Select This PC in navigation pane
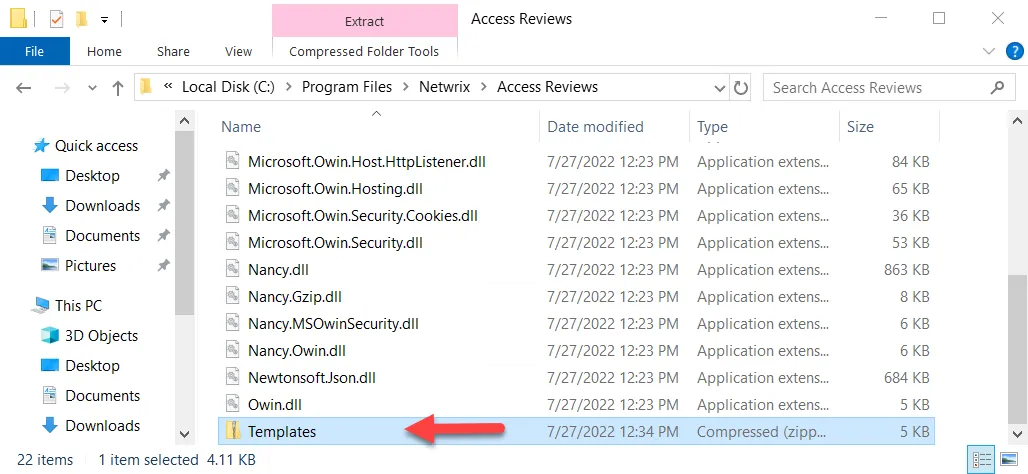Viewport: 1028px width, 474px height. [x=78, y=306]
